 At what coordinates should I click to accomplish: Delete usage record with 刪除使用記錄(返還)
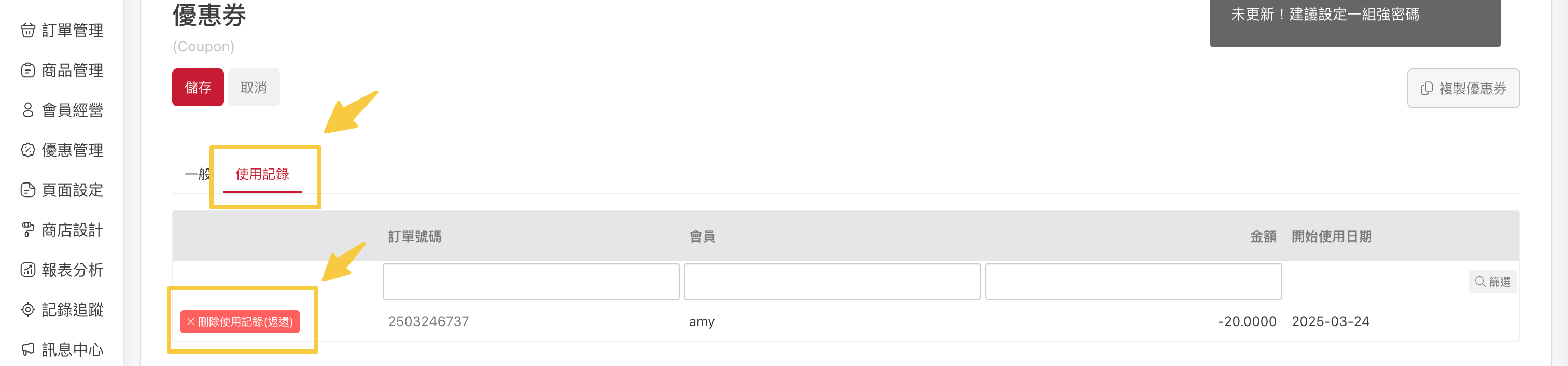[240, 321]
